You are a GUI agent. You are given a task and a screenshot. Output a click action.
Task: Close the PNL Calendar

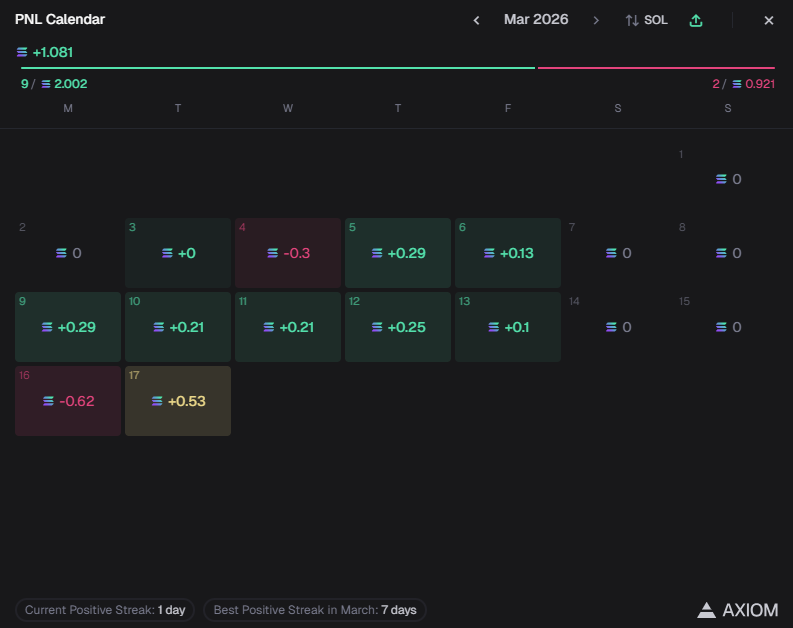coord(769,20)
